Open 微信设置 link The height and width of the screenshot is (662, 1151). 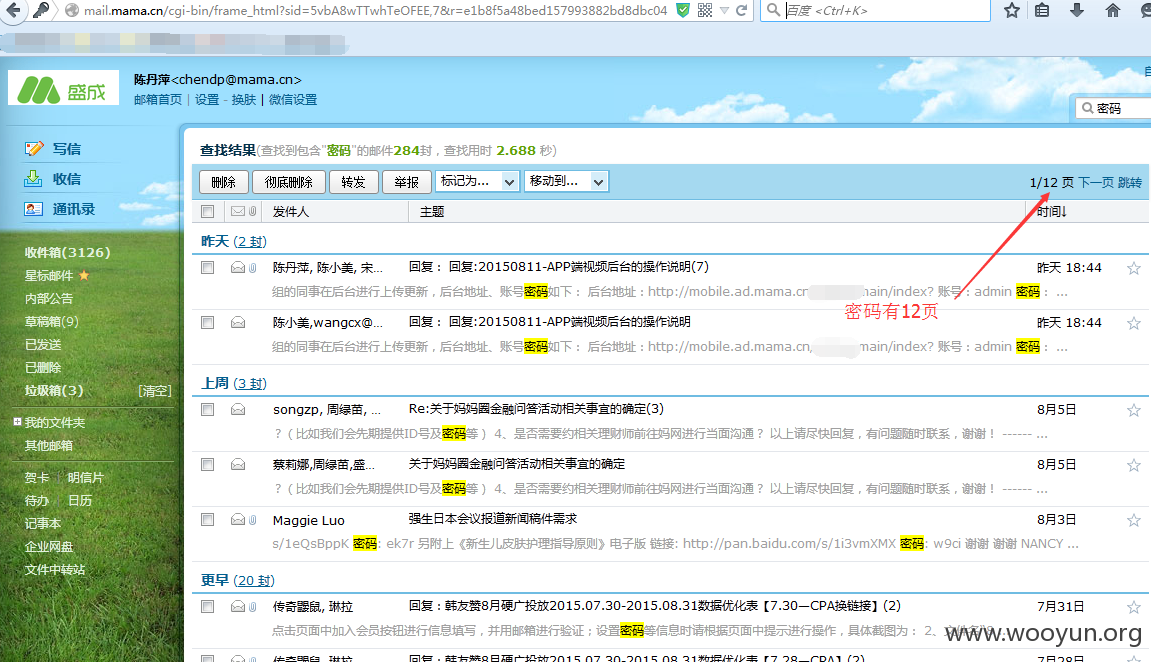coord(293,99)
